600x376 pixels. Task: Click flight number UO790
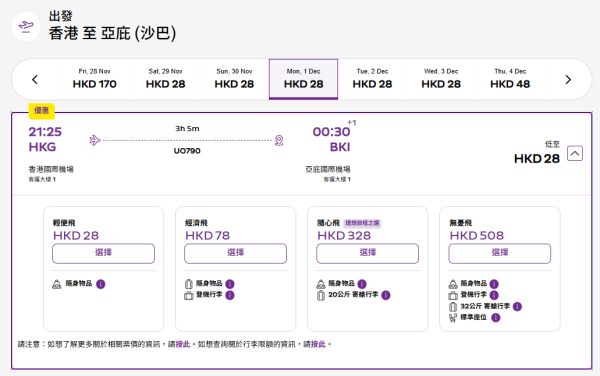click(x=187, y=151)
